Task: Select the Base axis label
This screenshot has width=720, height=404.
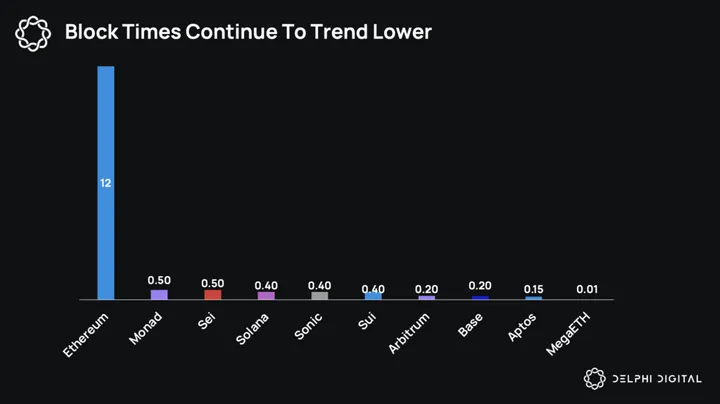Action: coord(470,325)
